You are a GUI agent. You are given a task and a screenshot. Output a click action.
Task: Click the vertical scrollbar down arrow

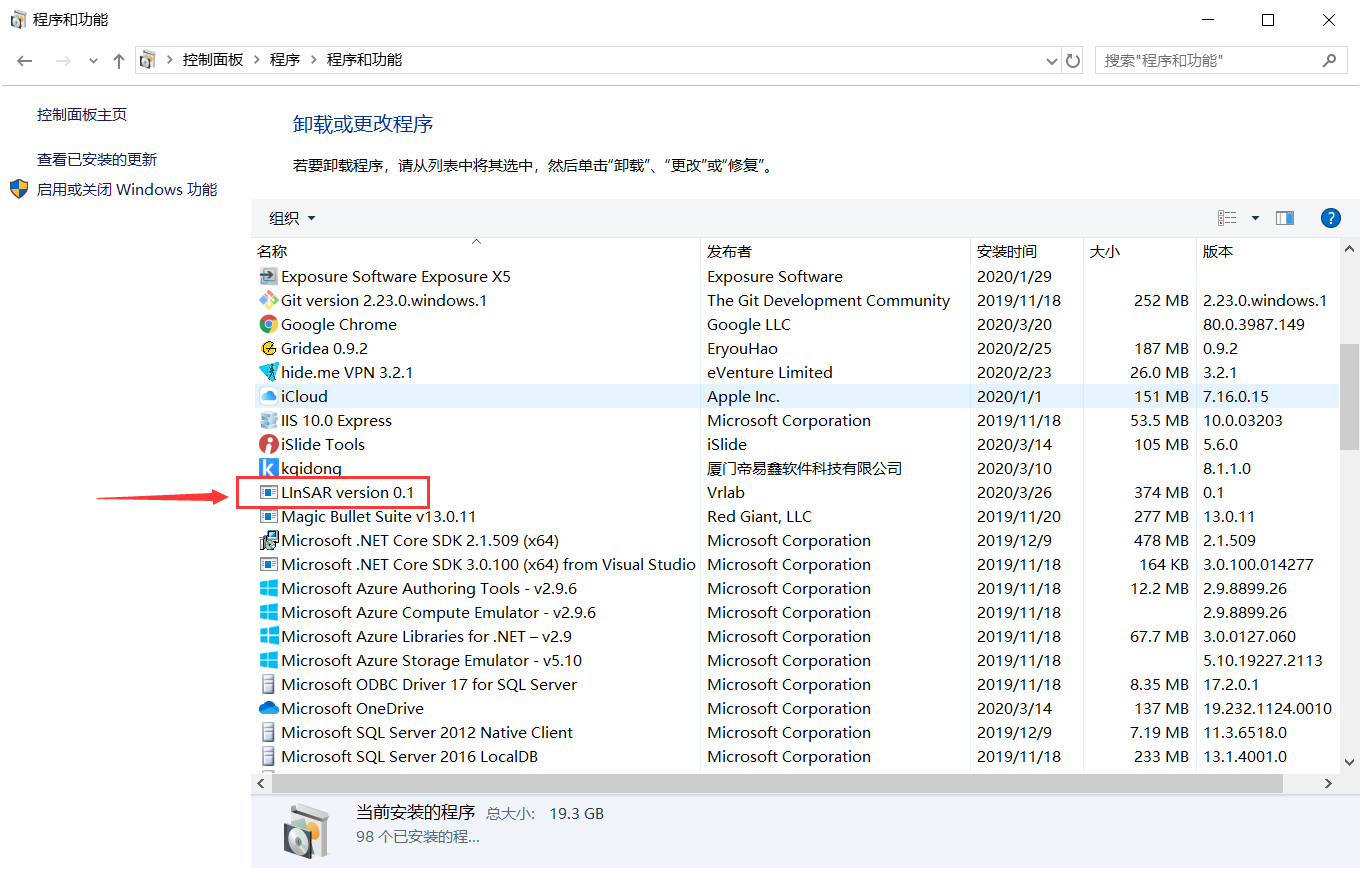coord(1349,762)
